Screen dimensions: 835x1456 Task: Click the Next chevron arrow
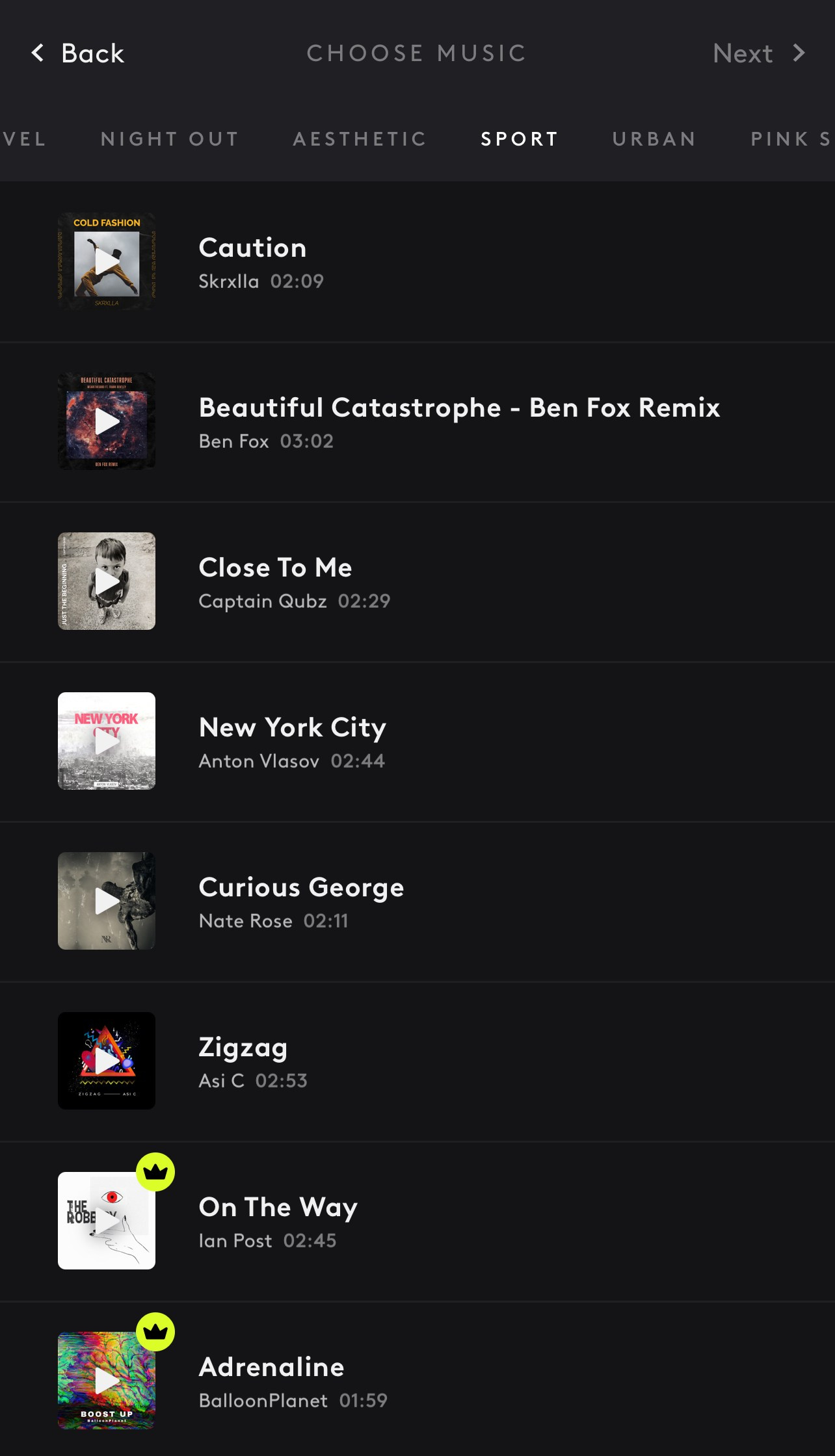pos(799,53)
